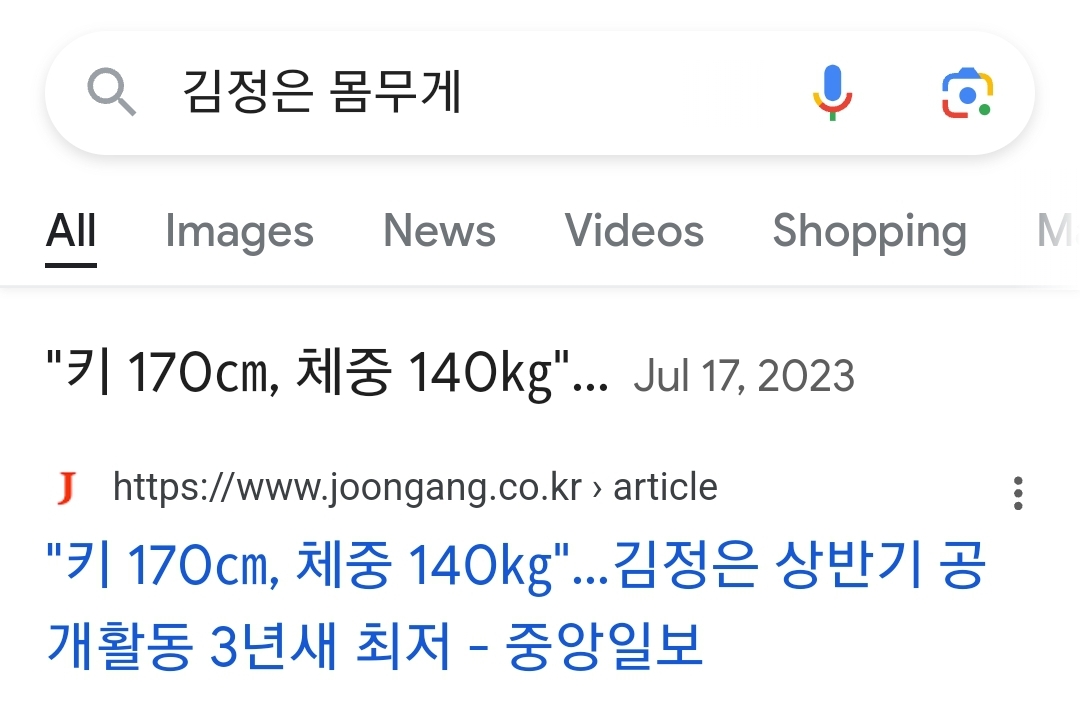Tap the magnifying glass search icon
The width and height of the screenshot is (1080, 713).
pos(112,94)
